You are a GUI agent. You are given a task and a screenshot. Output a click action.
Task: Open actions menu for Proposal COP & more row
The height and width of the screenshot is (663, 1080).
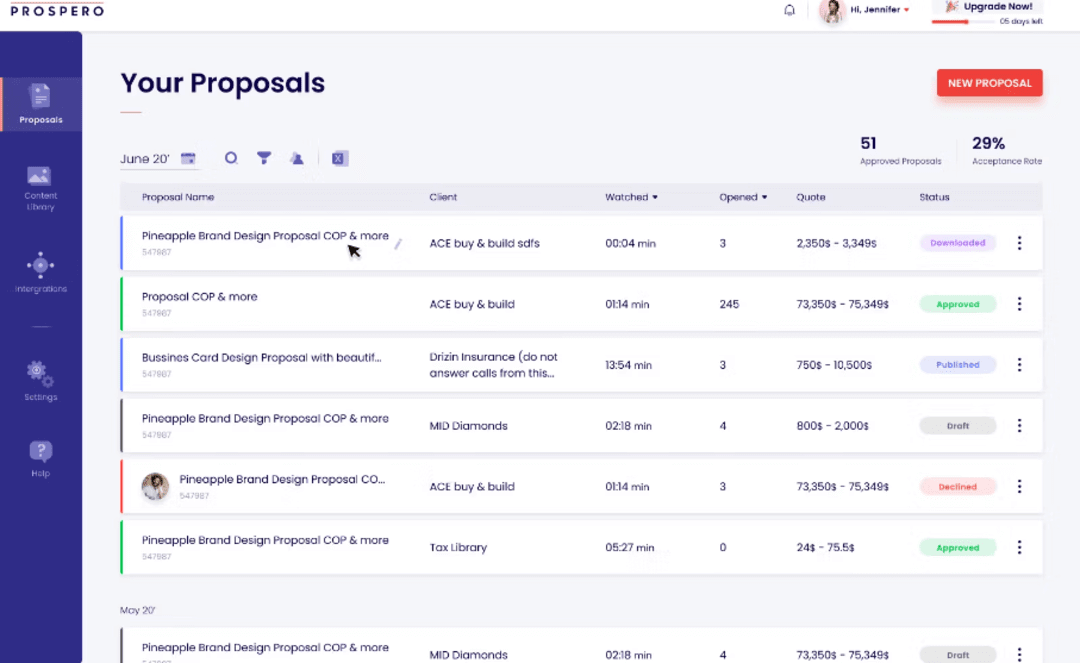pos(1019,303)
